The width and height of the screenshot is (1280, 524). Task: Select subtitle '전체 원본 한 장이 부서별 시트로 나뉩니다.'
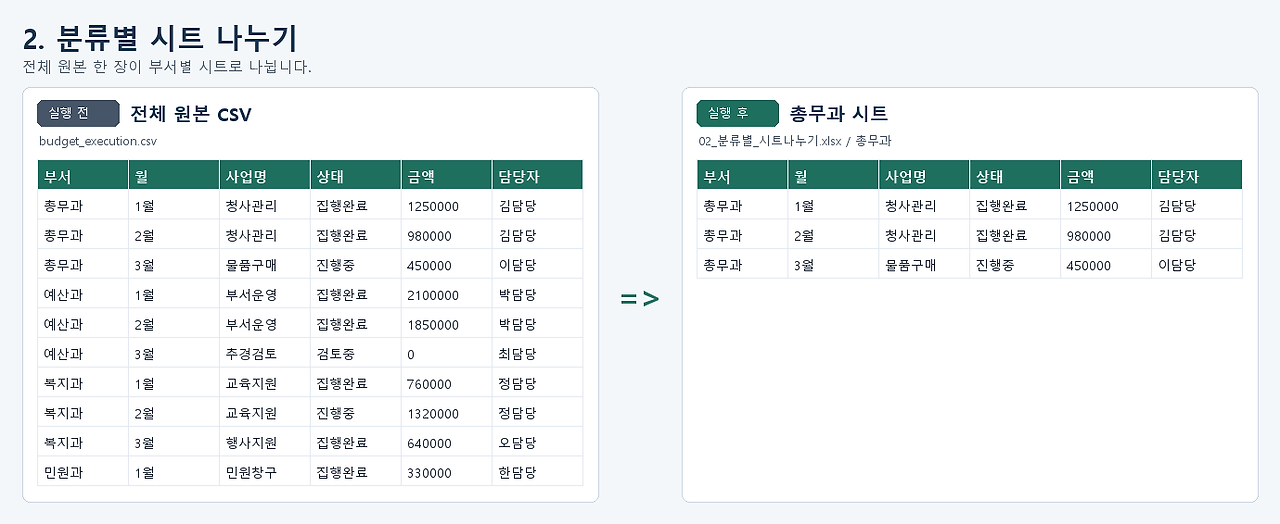coord(167,67)
